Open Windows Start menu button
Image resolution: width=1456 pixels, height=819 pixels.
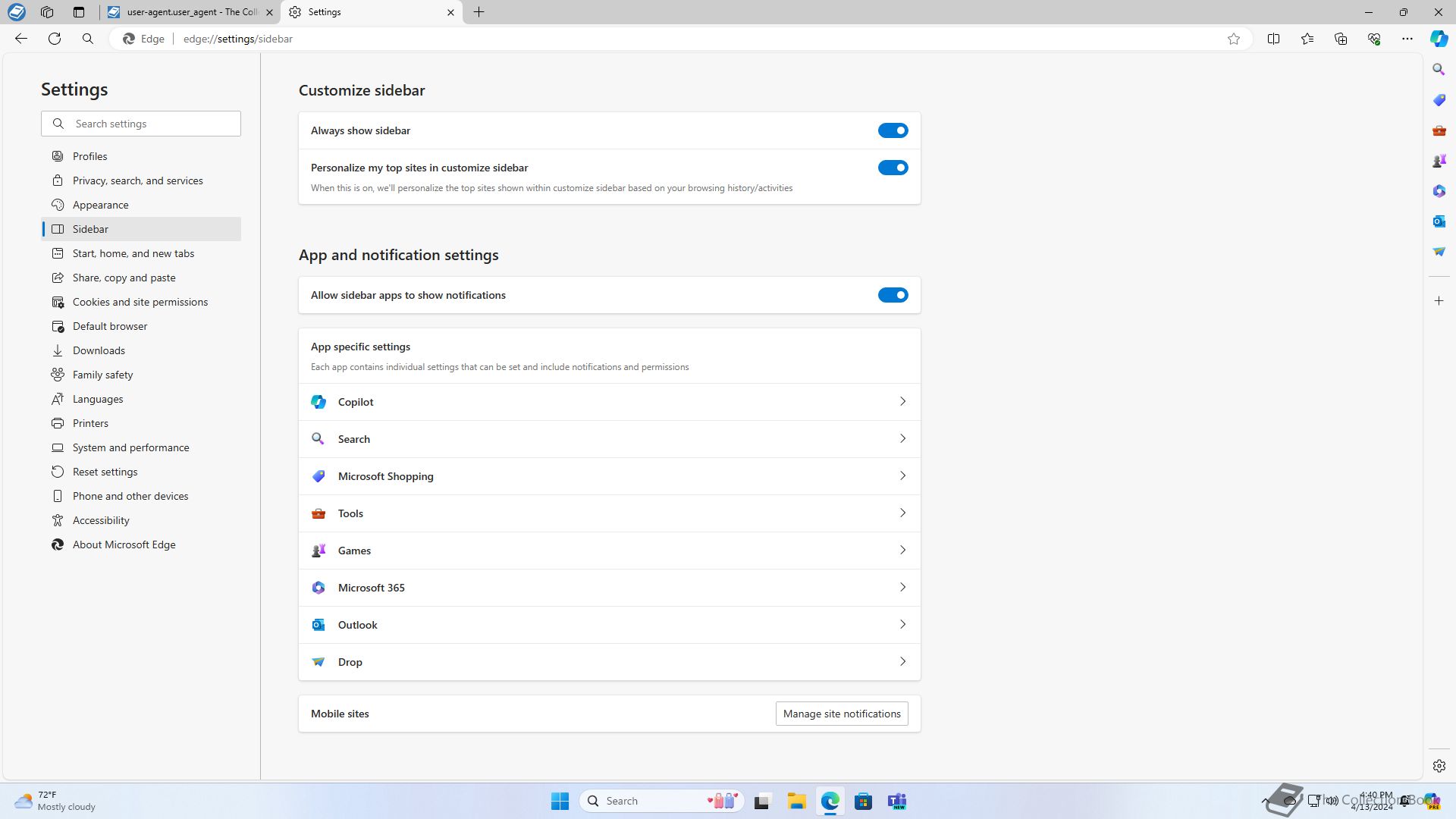[x=560, y=801]
